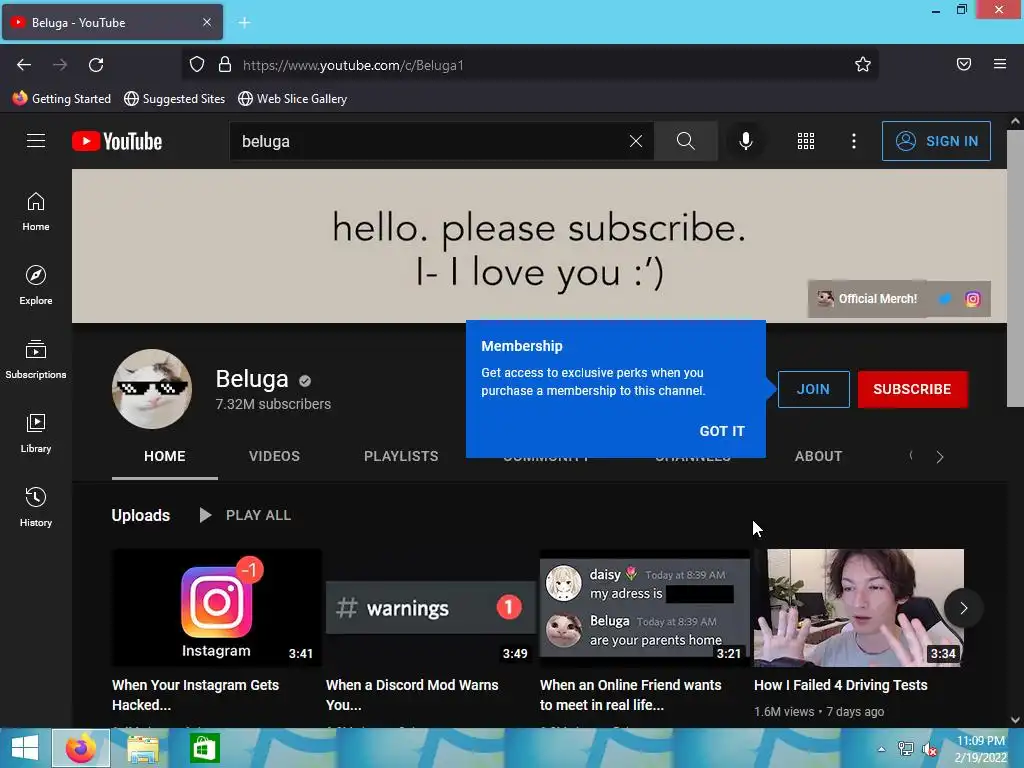Click the SIGN IN button
1024x768 pixels.
click(x=936, y=141)
